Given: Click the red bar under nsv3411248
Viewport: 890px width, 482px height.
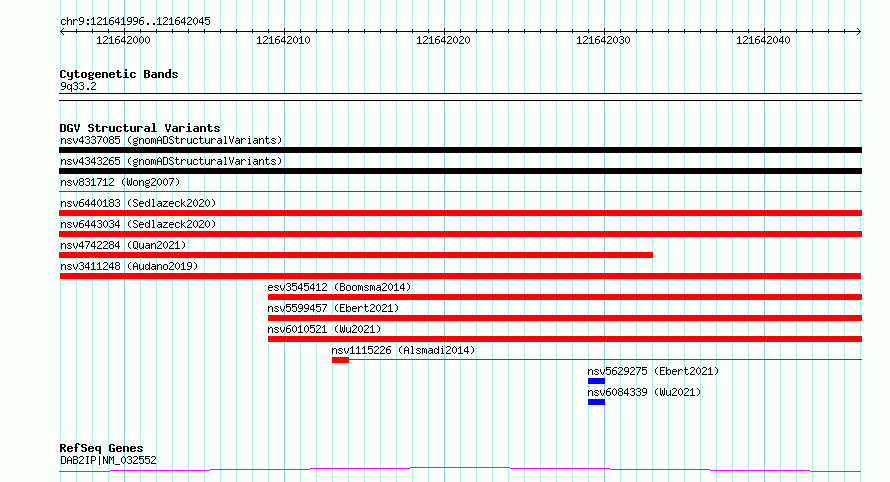Looking at the screenshot, I should (460, 276).
